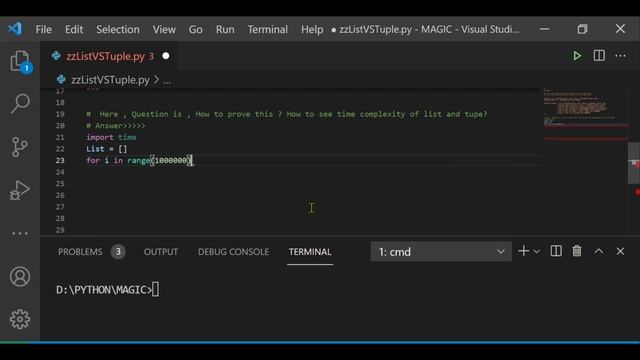Click the zzListVSTuple.py breadcrumb item
This screenshot has width=640, height=360.
(110, 80)
